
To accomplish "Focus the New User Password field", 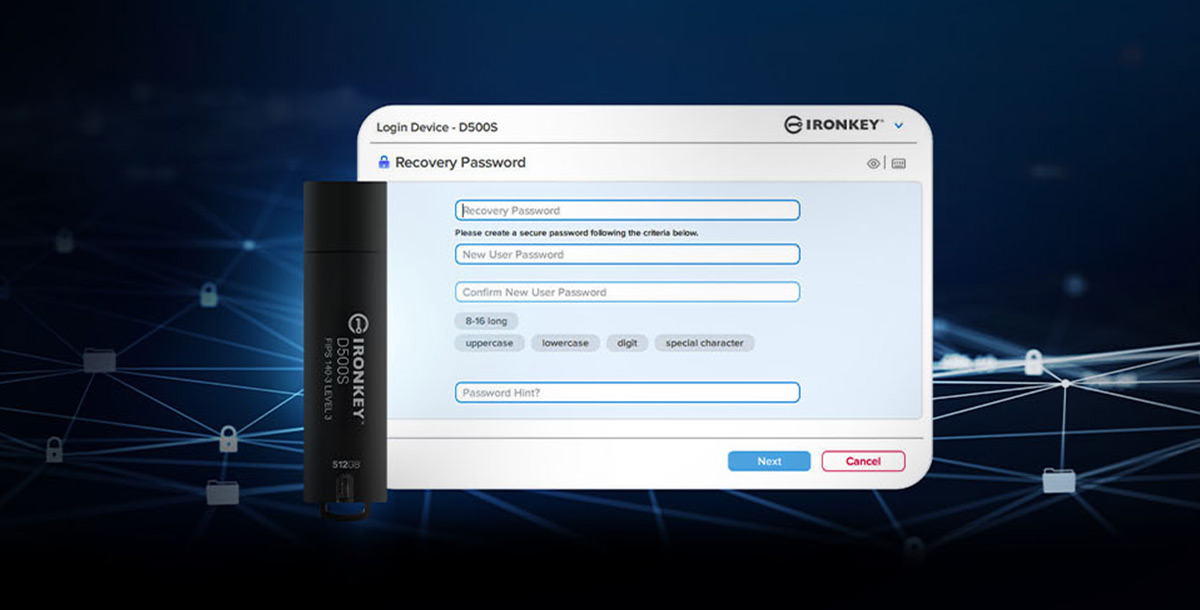I will 627,254.
